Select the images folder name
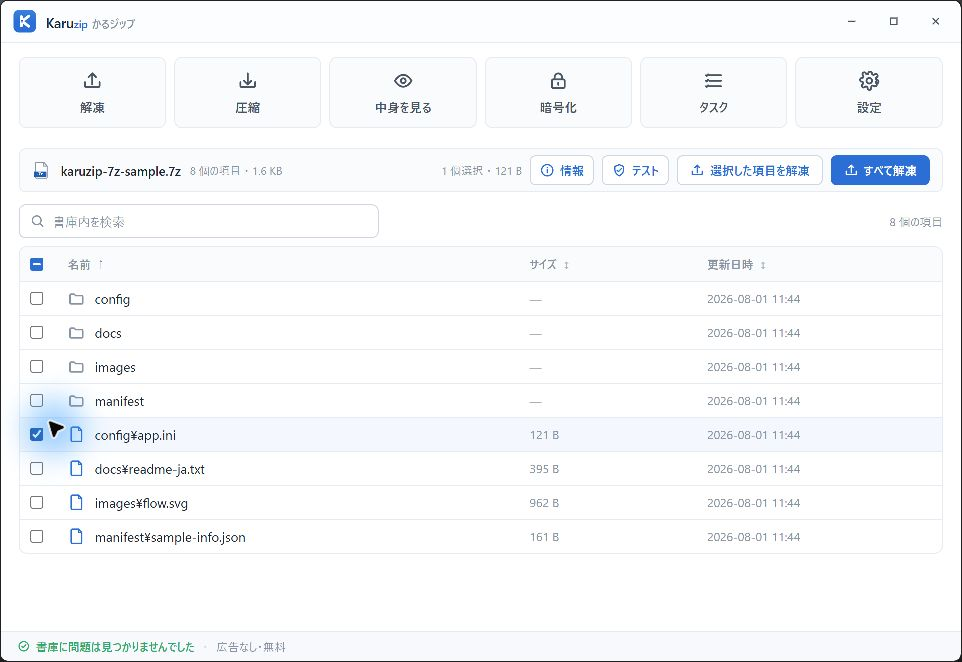Screen dimensions: 962x662 115,368
